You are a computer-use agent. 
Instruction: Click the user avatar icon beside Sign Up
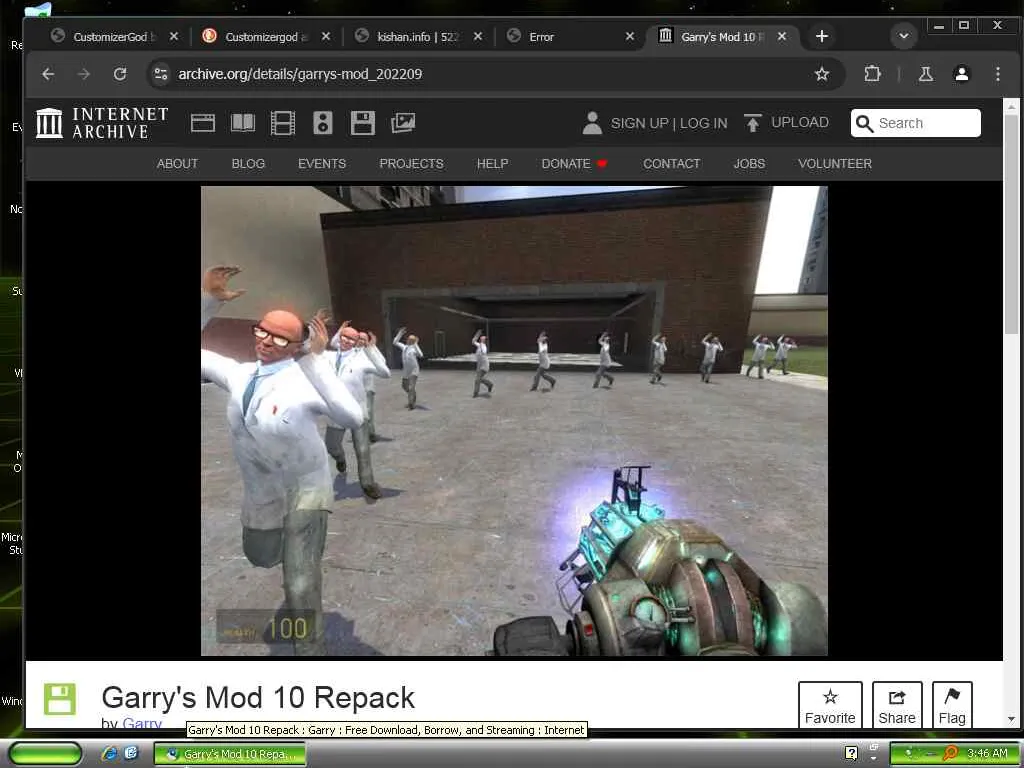click(592, 123)
